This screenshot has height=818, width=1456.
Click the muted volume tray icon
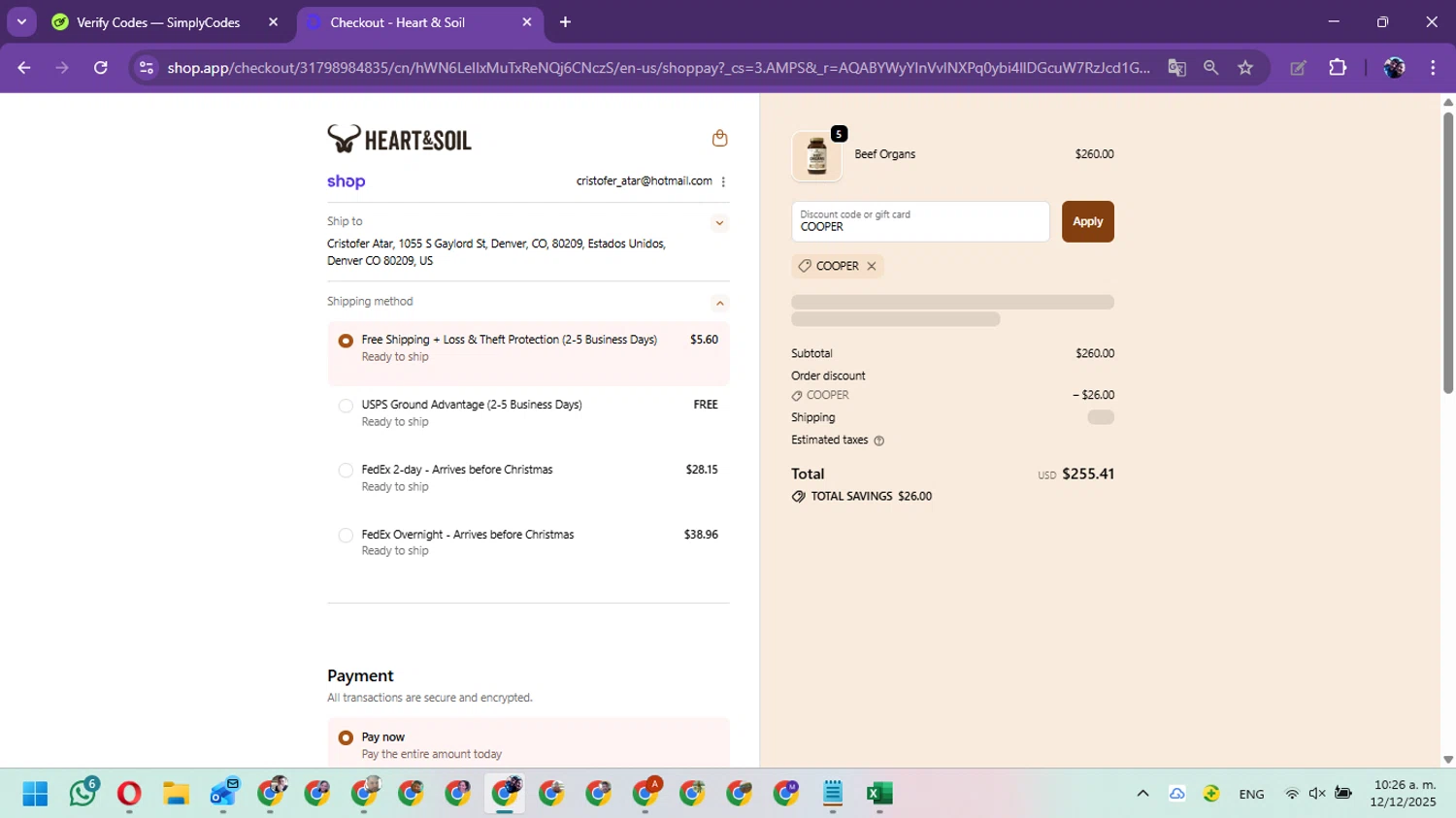click(x=1317, y=794)
